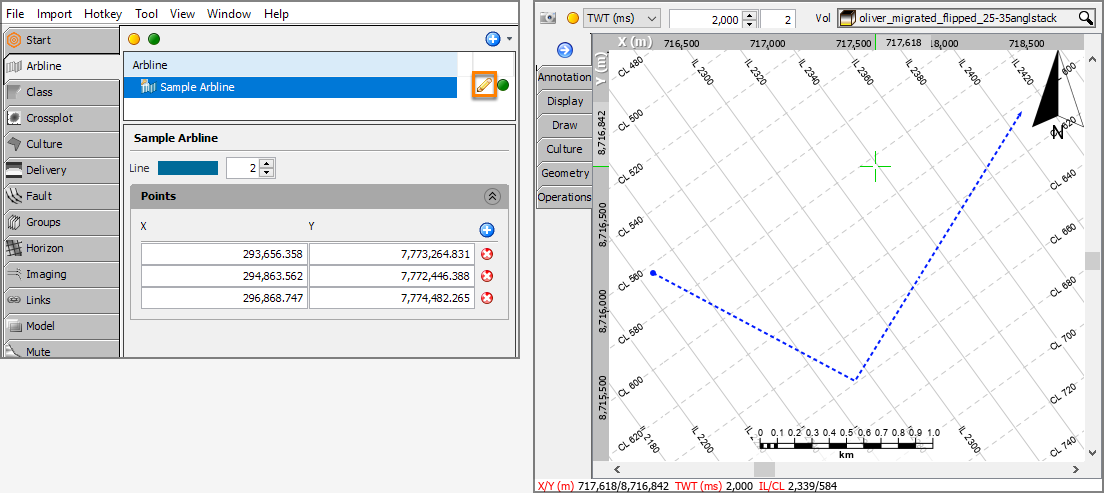Open the Fault tab
The height and width of the screenshot is (493, 1104).
61,196
